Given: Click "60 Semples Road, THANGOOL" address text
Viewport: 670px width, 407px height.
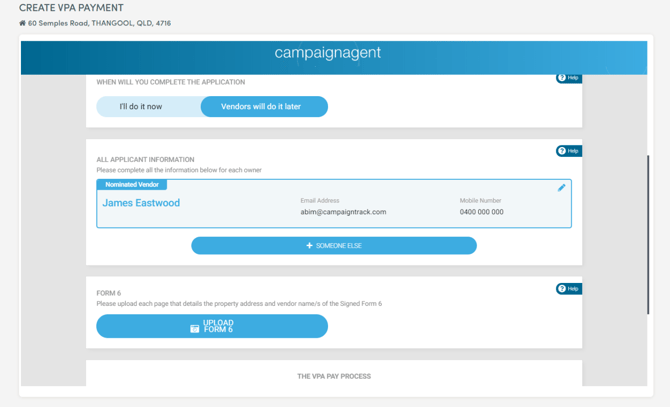Looking at the screenshot, I should pyautogui.click(x=100, y=23).
